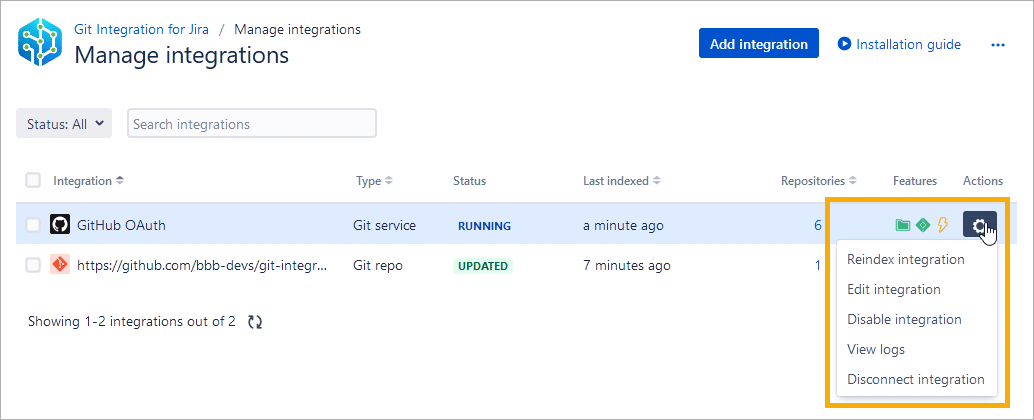Open the github.com/bbb-devs repo link
Image resolution: width=1034 pixels, height=420 pixels.
(x=202, y=266)
